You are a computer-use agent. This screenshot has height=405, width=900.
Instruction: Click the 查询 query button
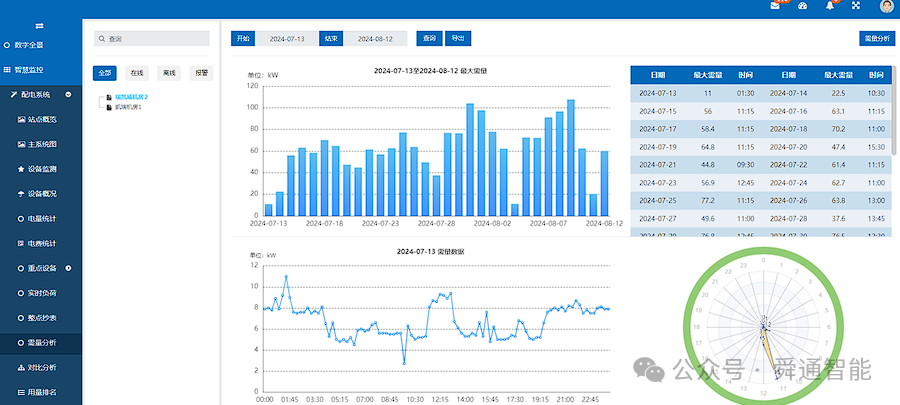coord(429,38)
